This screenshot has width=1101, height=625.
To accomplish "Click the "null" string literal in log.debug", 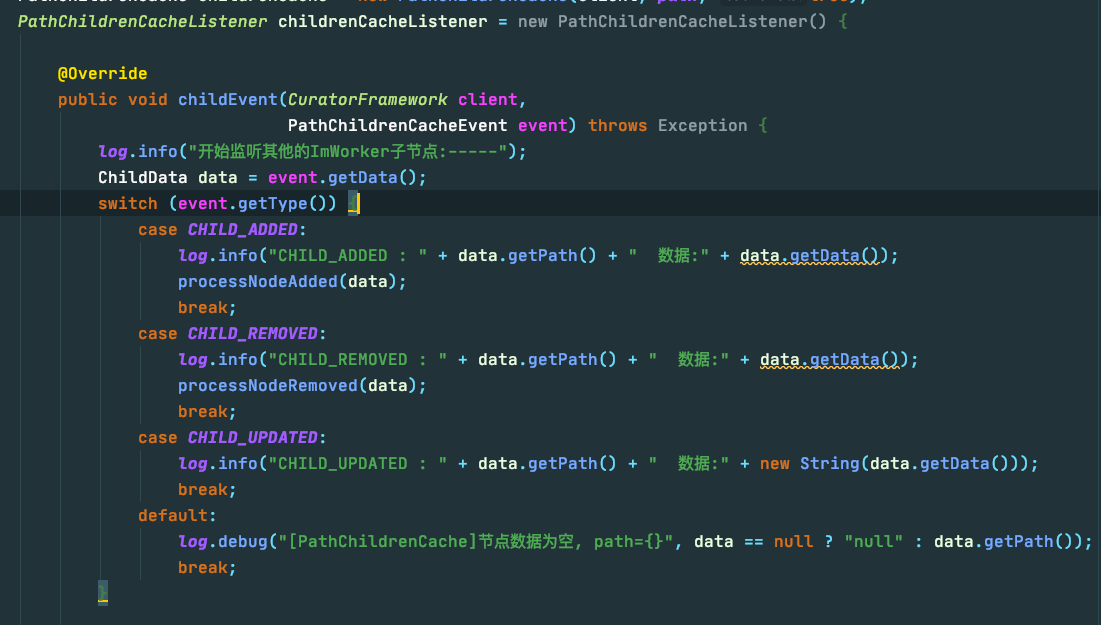I will click(x=873, y=542).
